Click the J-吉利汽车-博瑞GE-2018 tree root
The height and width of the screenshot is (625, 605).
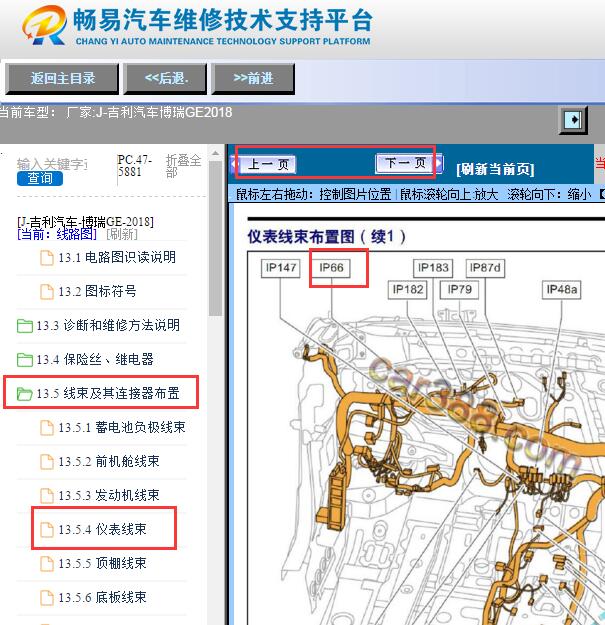[x=85, y=221]
